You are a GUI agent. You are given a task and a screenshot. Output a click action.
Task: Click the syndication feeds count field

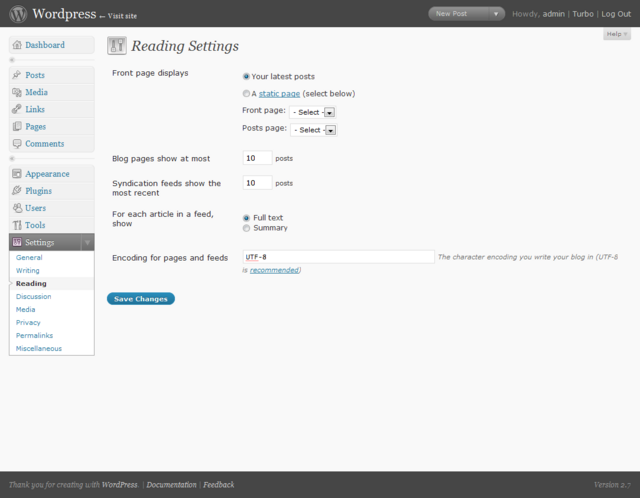pyautogui.click(x=257, y=183)
